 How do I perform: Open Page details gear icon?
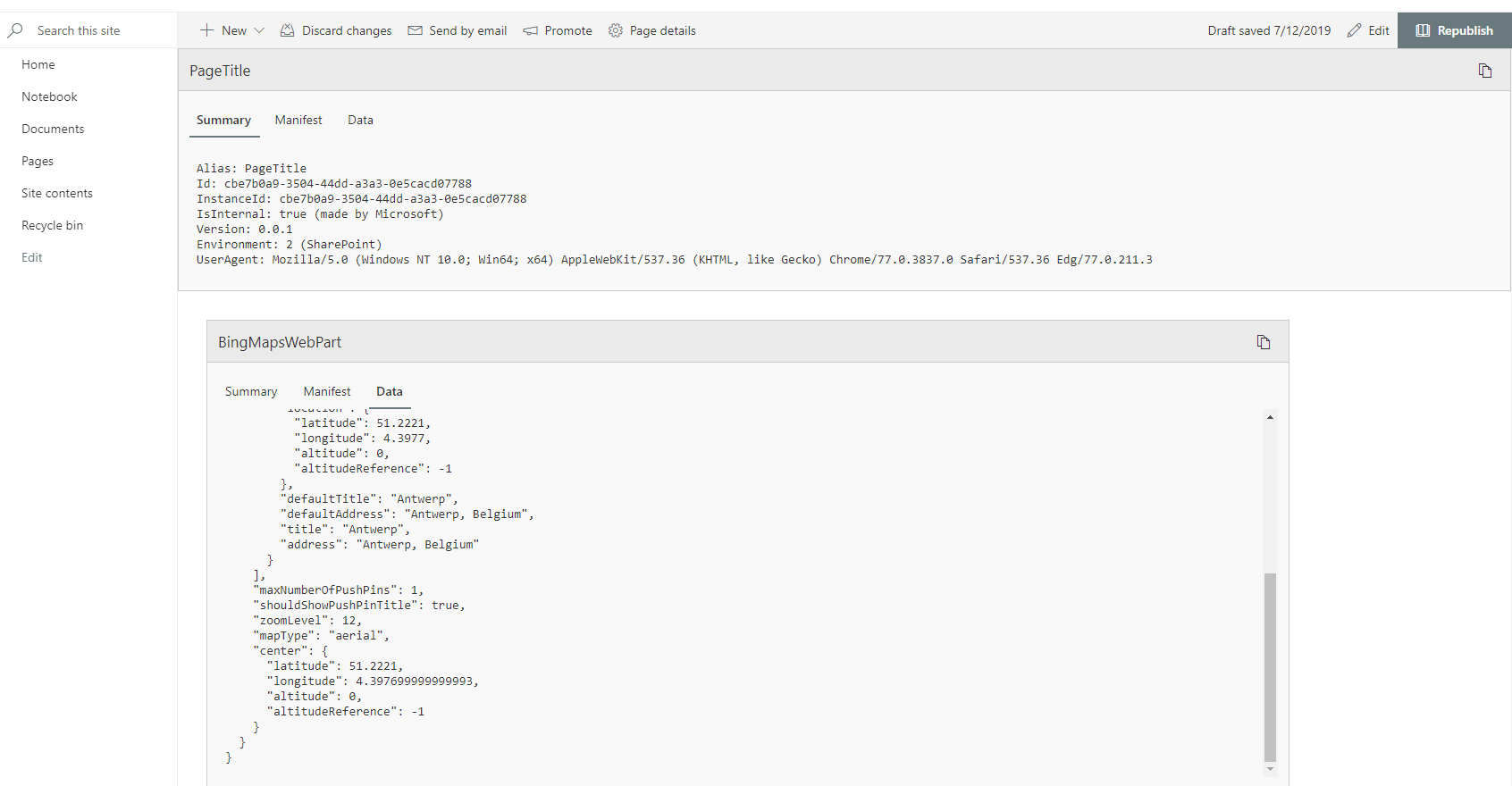click(x=616, y=30)
